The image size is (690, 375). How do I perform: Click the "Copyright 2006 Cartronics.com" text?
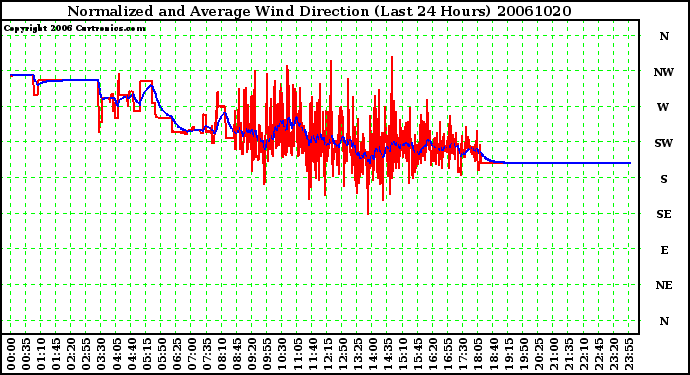click(75, 28)
